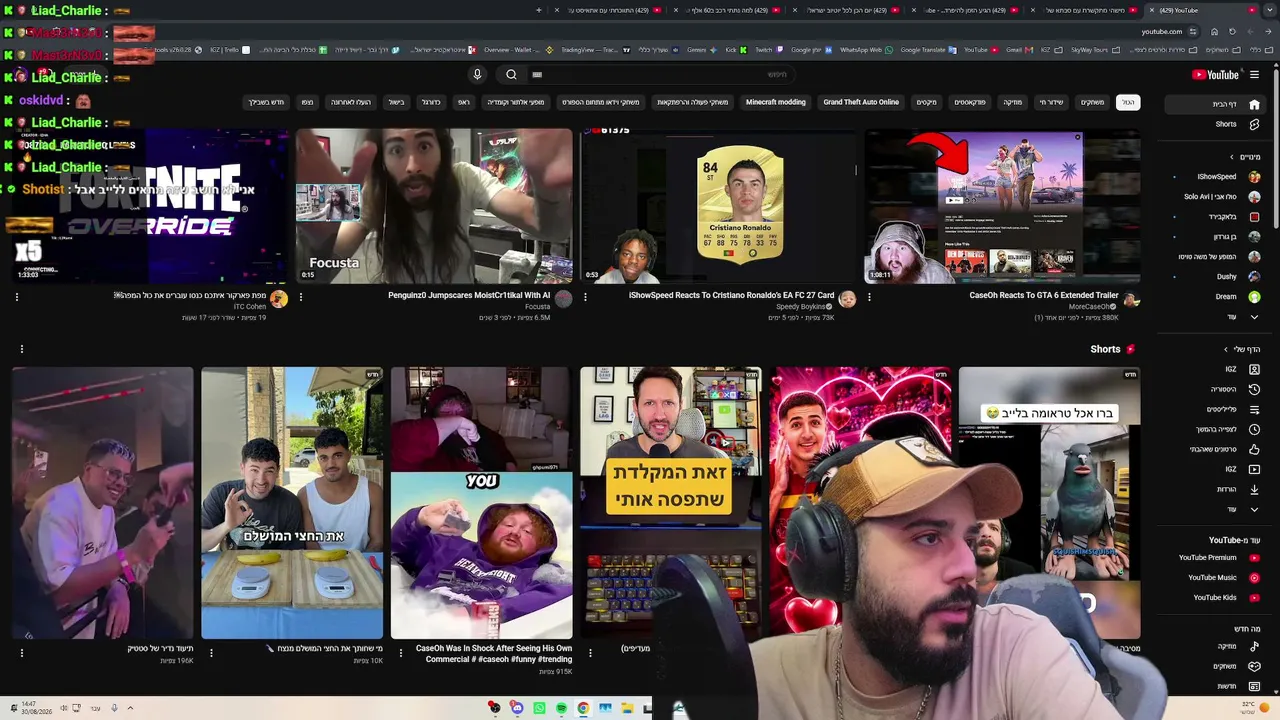Select the 'שידור חי' filter chip
1280x720 pixels.
[1051, 102]
